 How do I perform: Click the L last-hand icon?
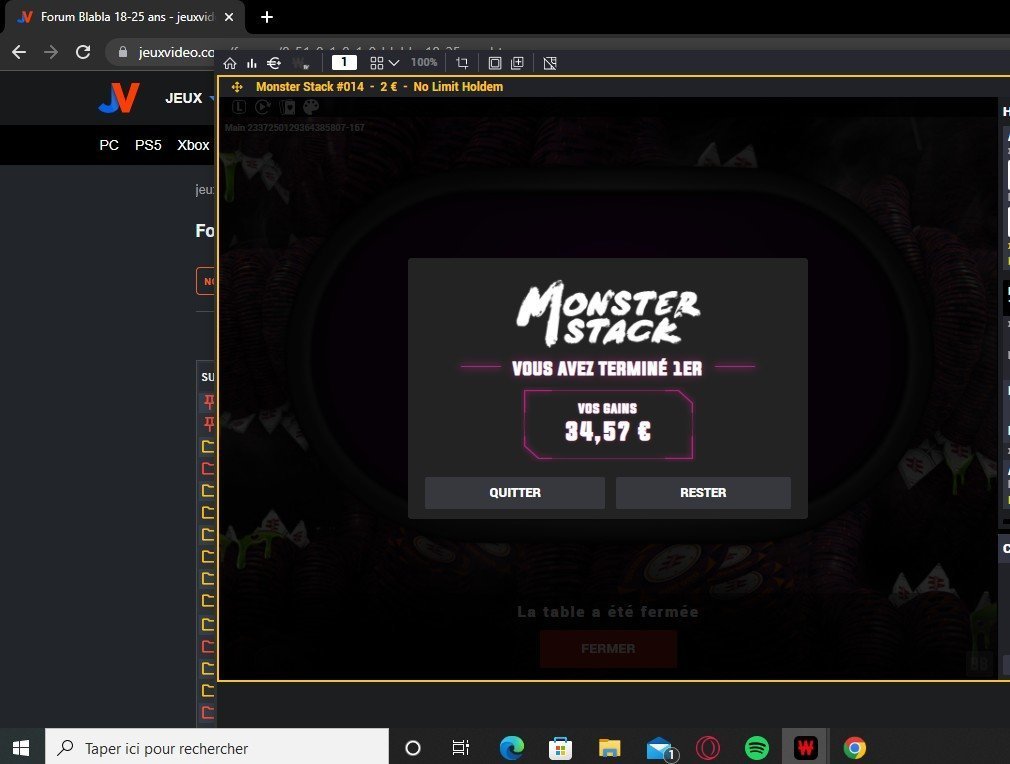click(x=239, y=107)
